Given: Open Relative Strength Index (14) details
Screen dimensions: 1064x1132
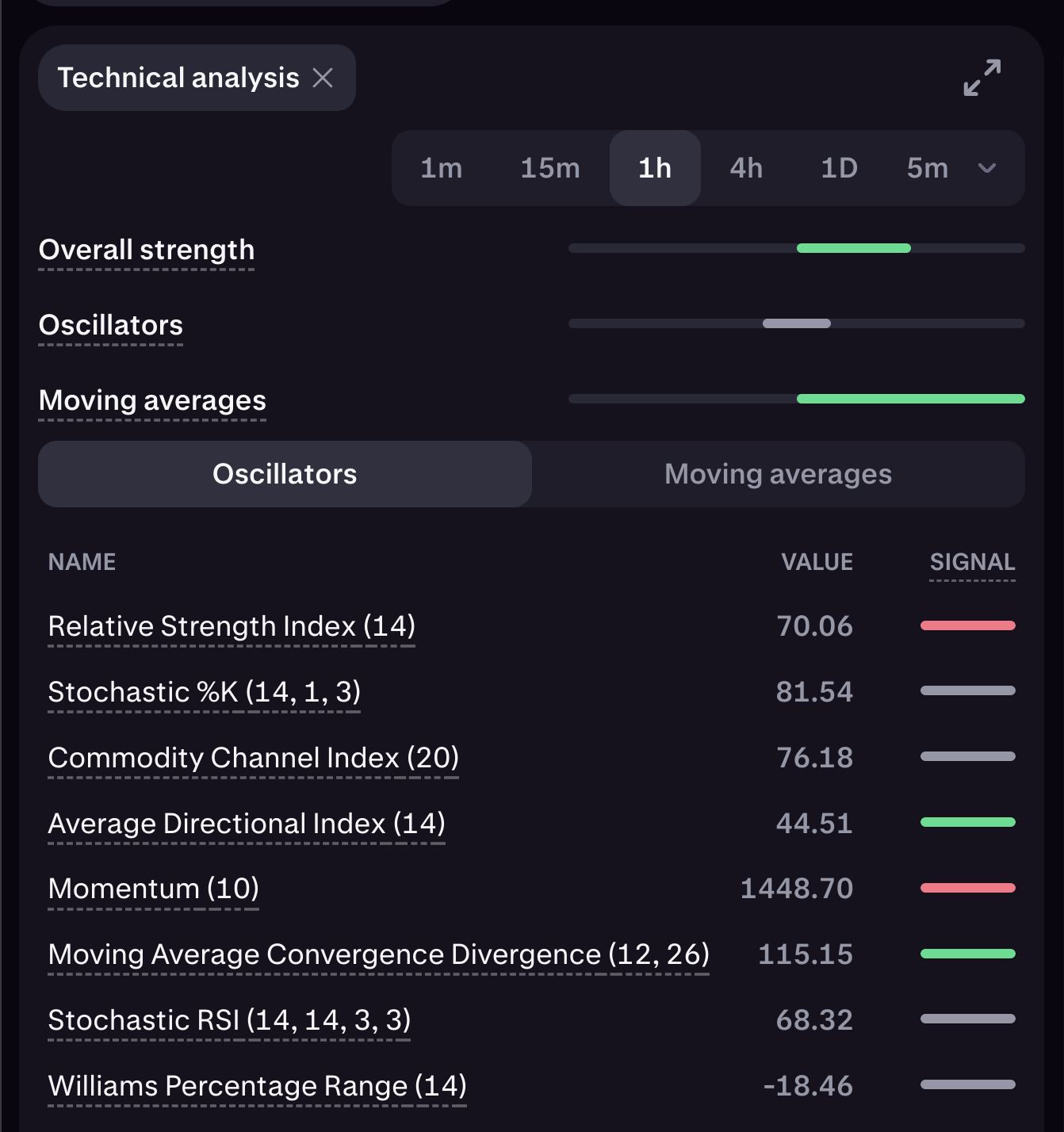Looking at the screenshot, I should [x=232, y=626].
